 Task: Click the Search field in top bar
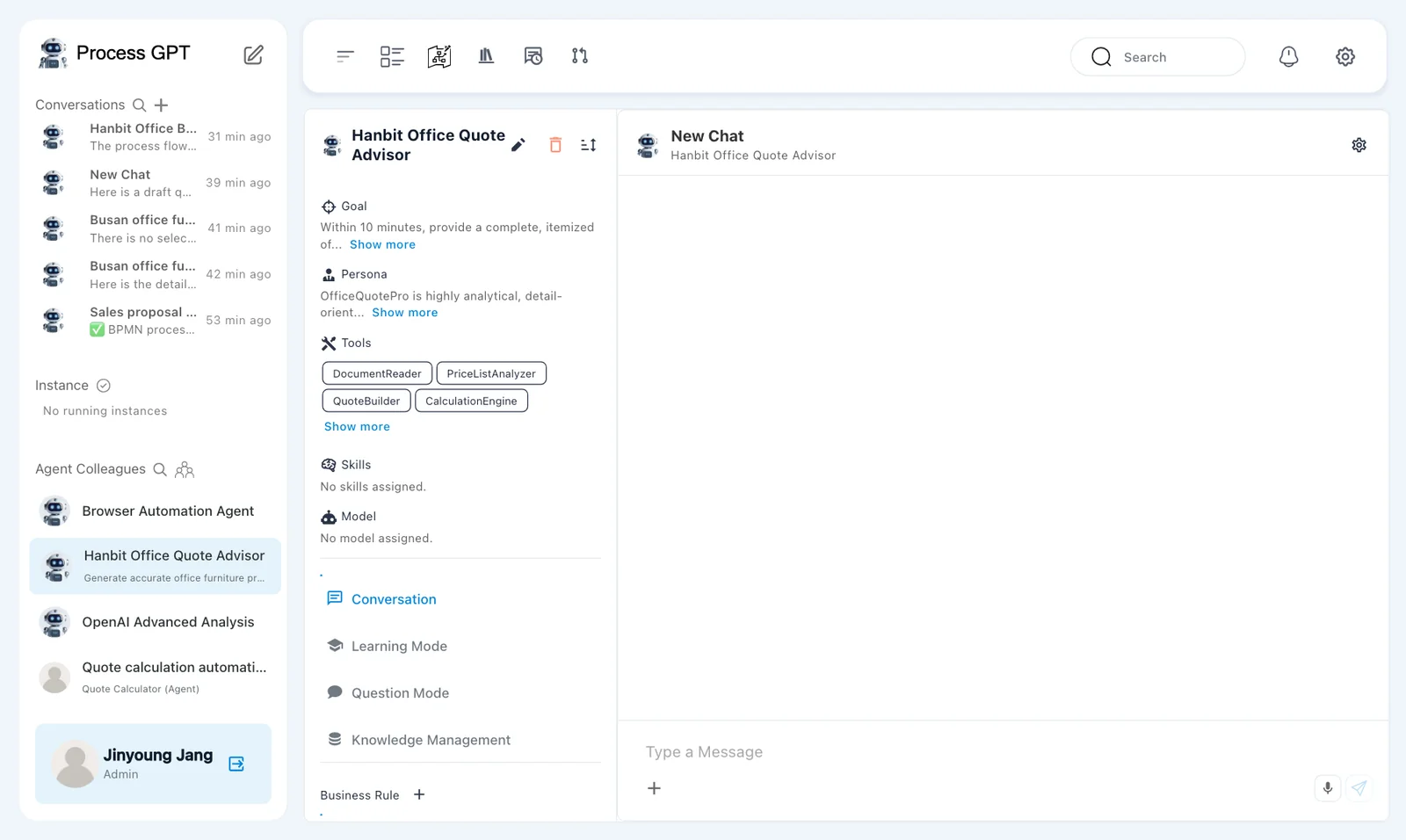[x=1157, y=57]
